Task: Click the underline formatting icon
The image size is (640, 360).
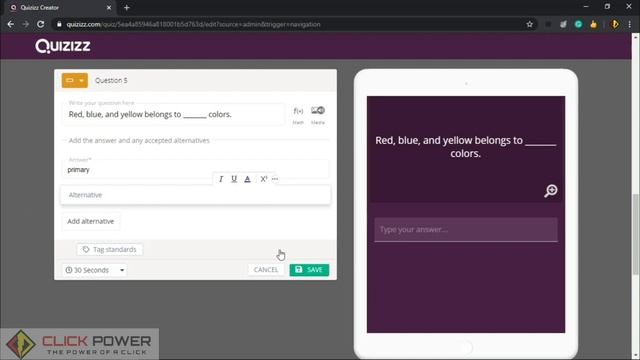Action: tap(234, 179)
